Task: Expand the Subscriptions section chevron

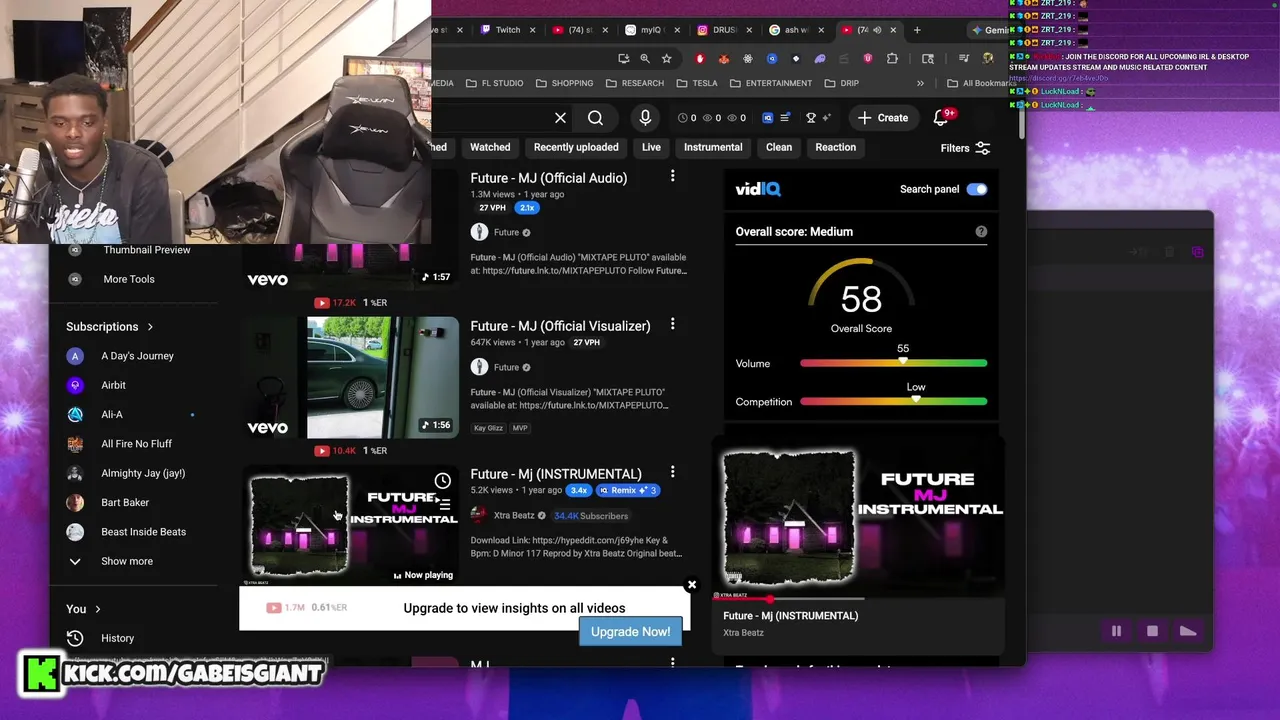Action: coord(150,327)
